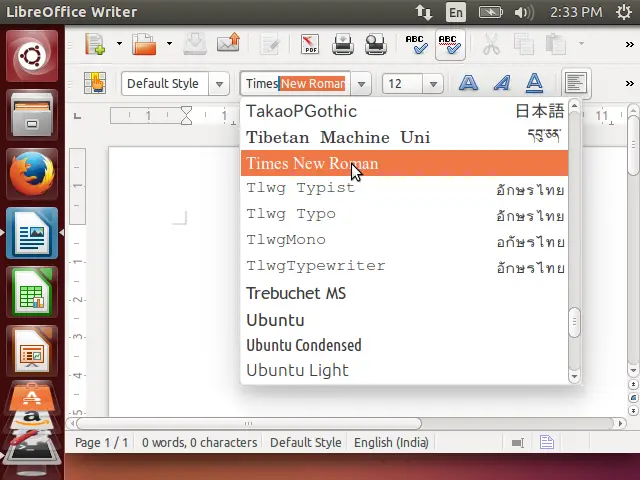This screenshot has height=480, width=640.
Task: Toggle selection mode icon in status bar
Action: click(x=518, y=442)
